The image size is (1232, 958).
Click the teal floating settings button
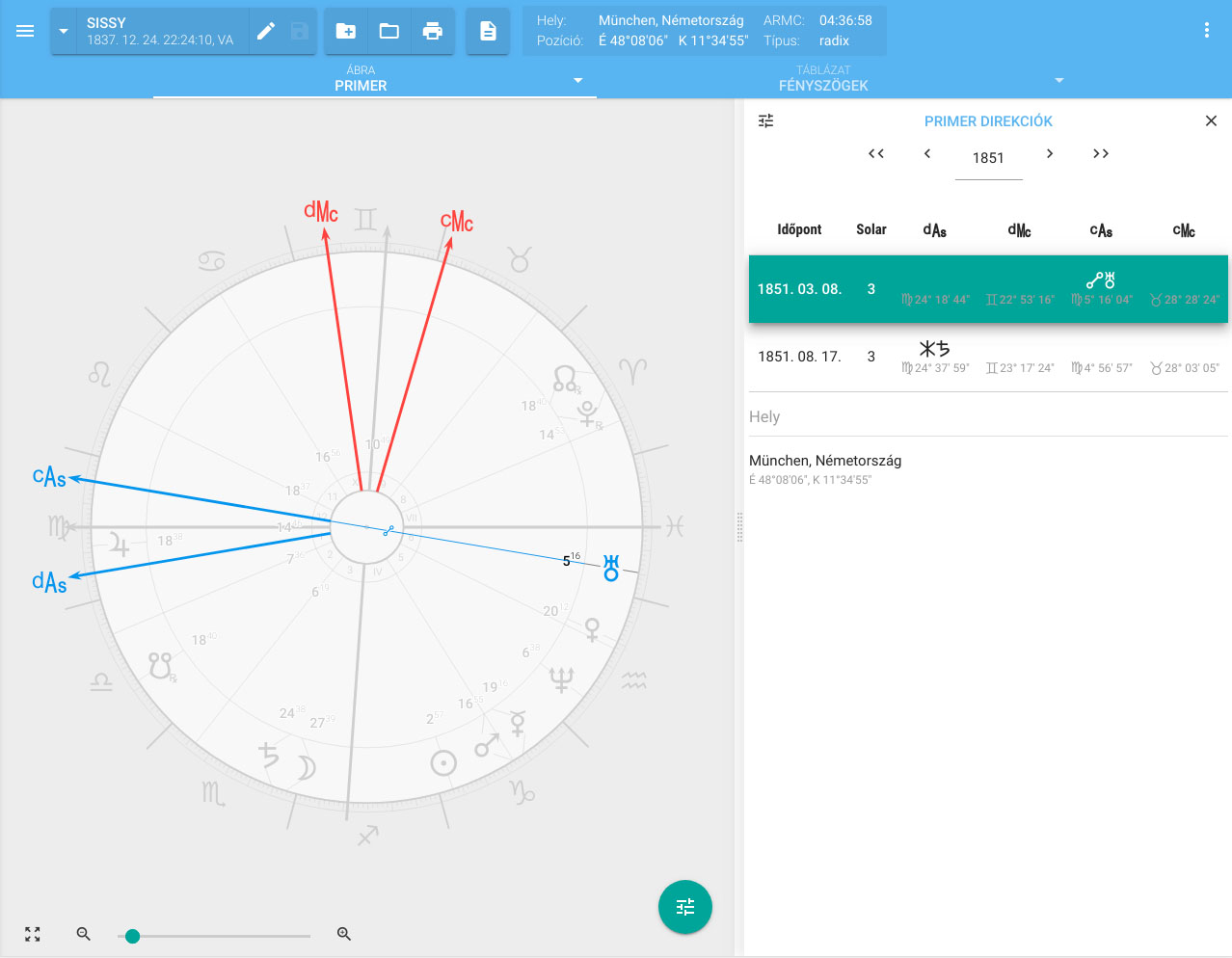pos(684,907)
